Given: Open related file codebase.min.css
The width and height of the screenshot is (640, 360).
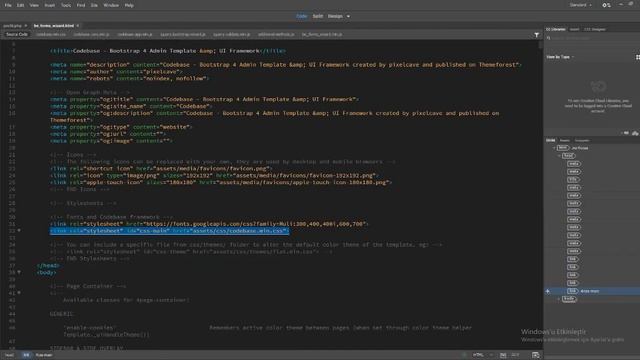Looking at the screenshot, I should 51,34.
